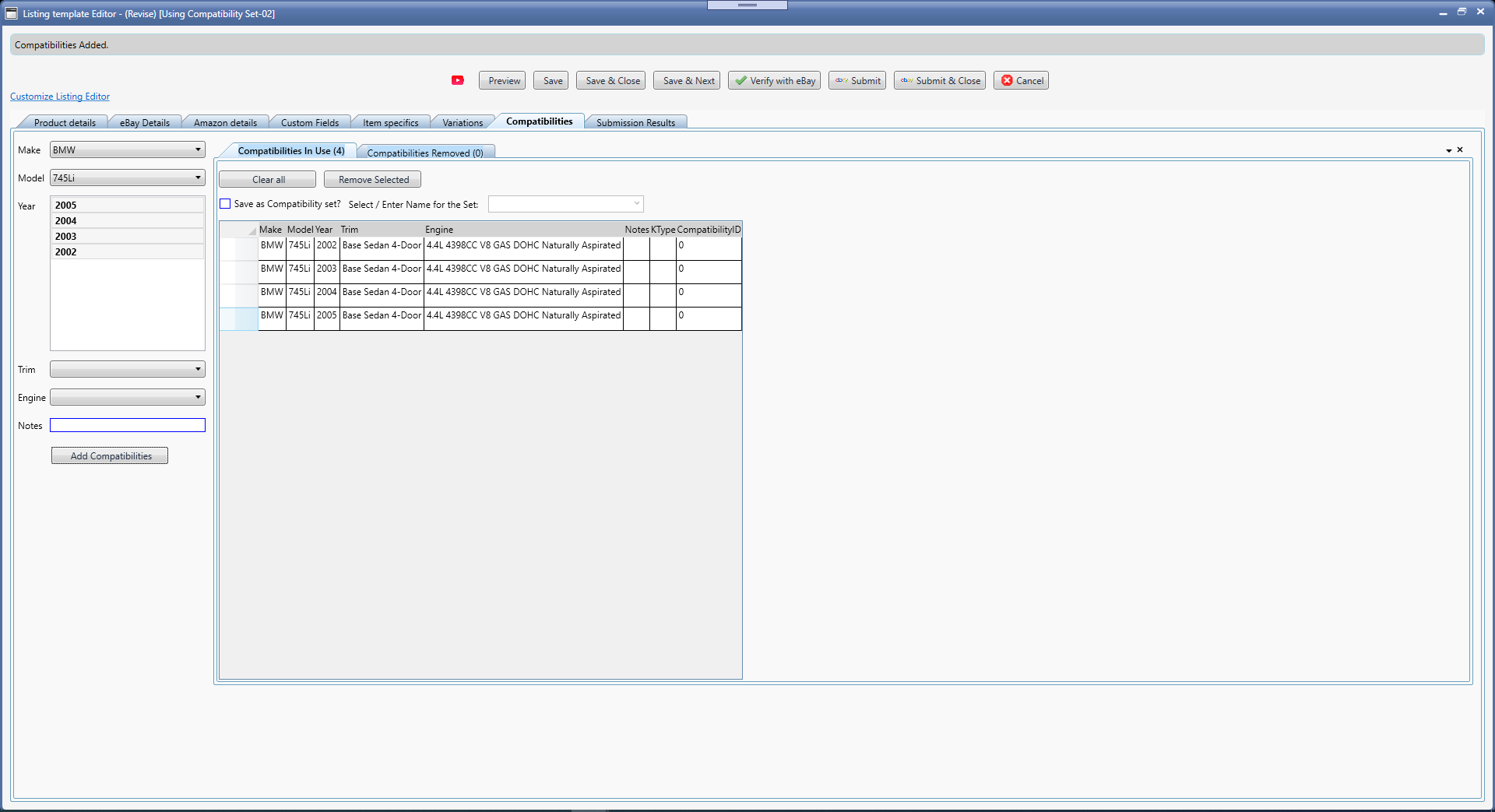Open the Make dropdown showing BMW
The image size is (1495, 812).
click(128, 149)
